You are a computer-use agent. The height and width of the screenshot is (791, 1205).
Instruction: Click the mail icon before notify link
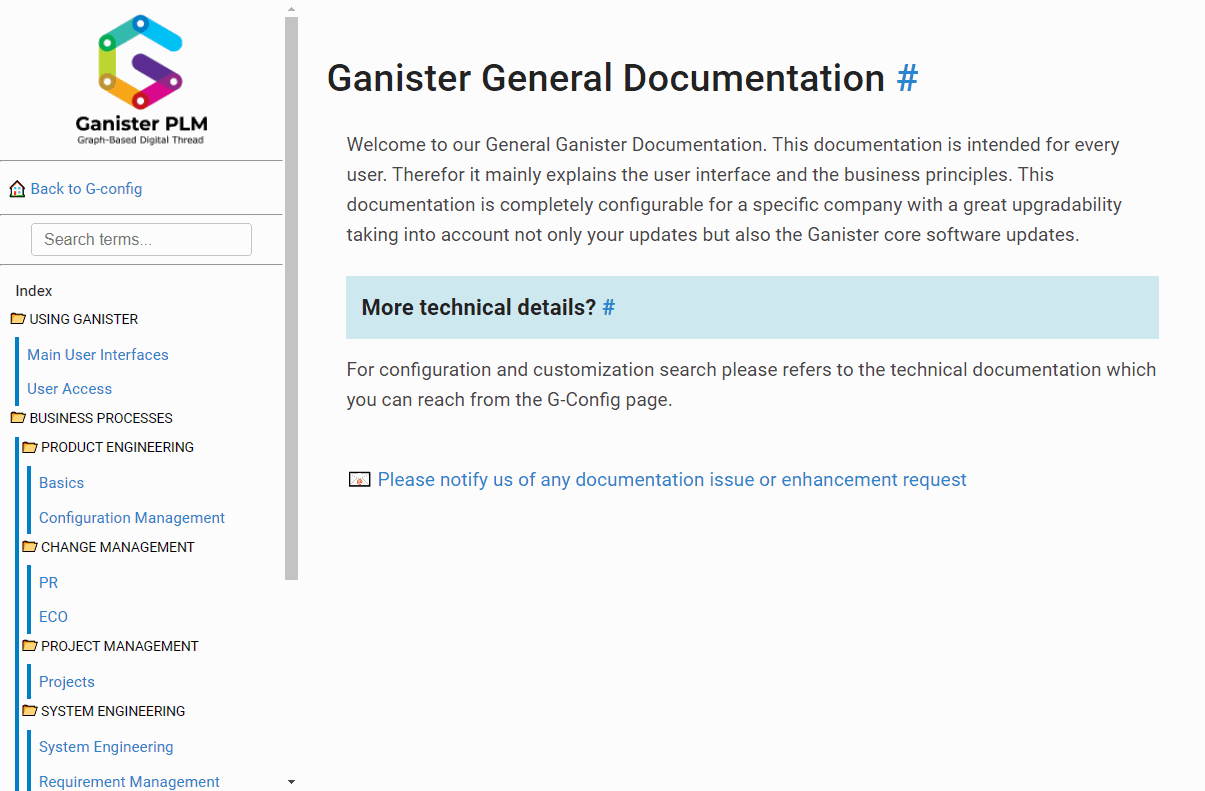(x=360, y=480)
